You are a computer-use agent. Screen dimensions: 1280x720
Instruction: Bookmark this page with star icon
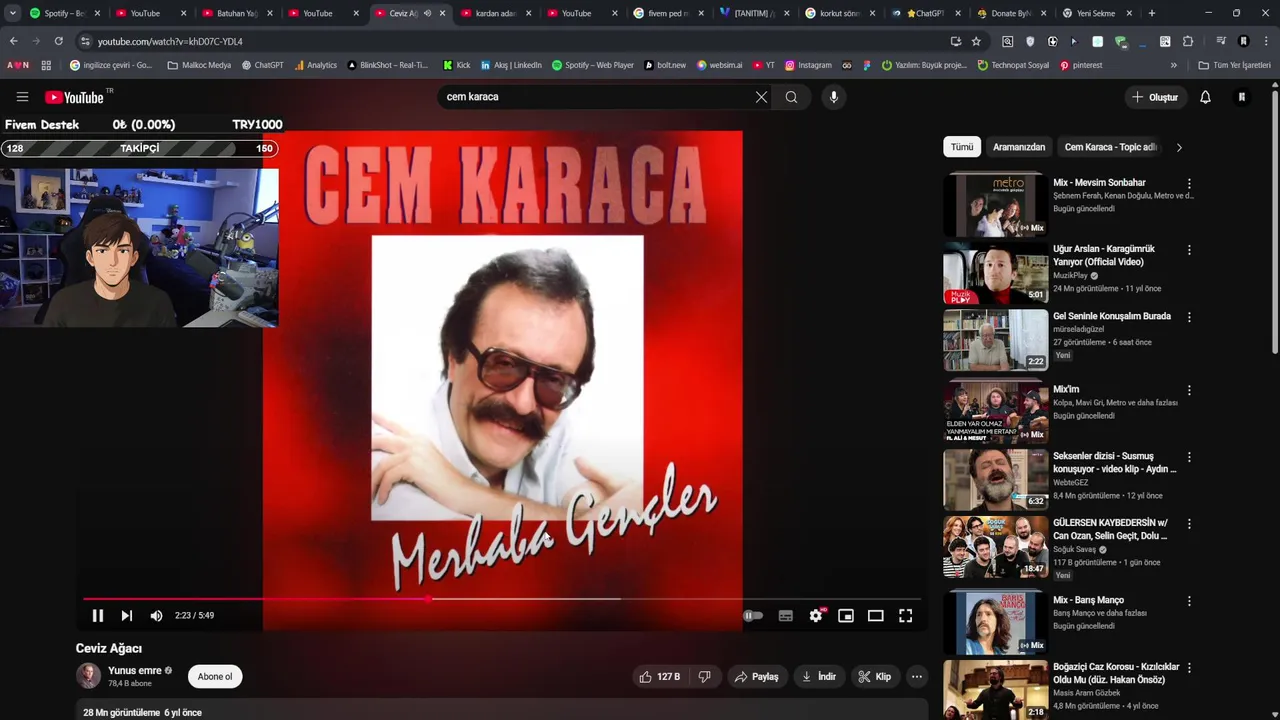click(x=976, y=41)
